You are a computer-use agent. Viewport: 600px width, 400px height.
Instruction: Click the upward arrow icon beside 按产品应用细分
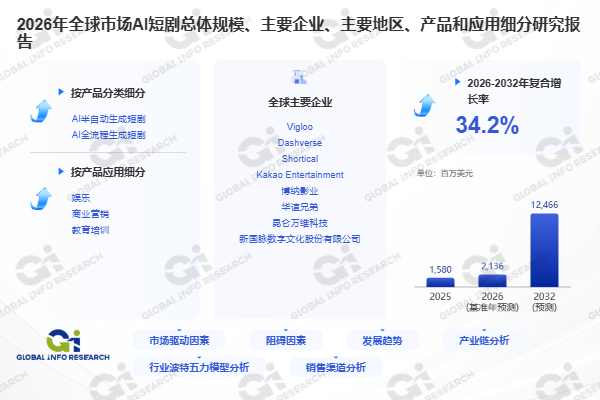coord(41,199)
